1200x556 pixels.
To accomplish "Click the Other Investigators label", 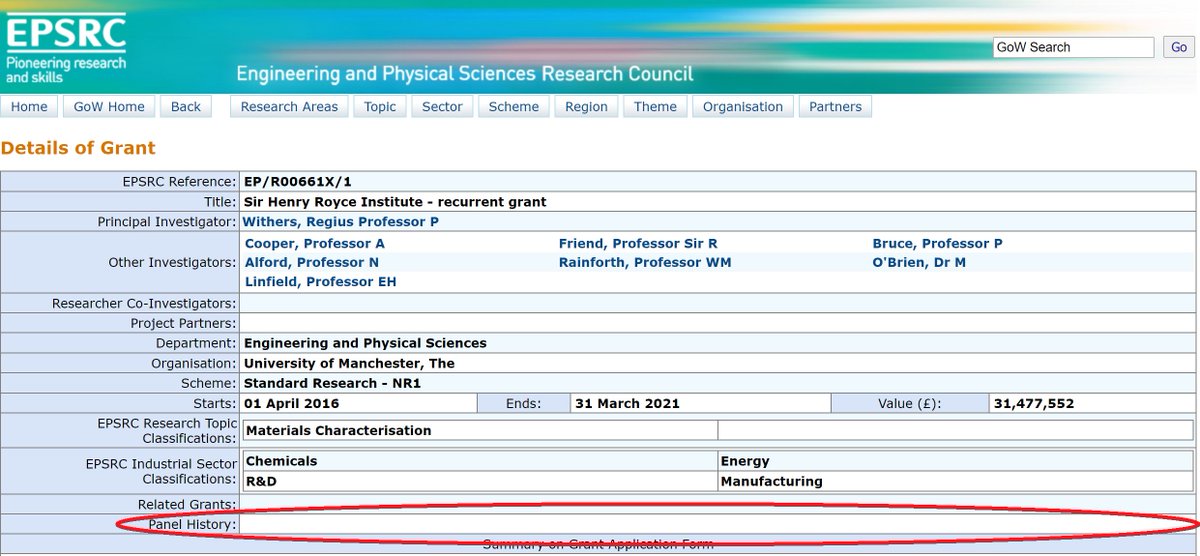I will [173, 262].
